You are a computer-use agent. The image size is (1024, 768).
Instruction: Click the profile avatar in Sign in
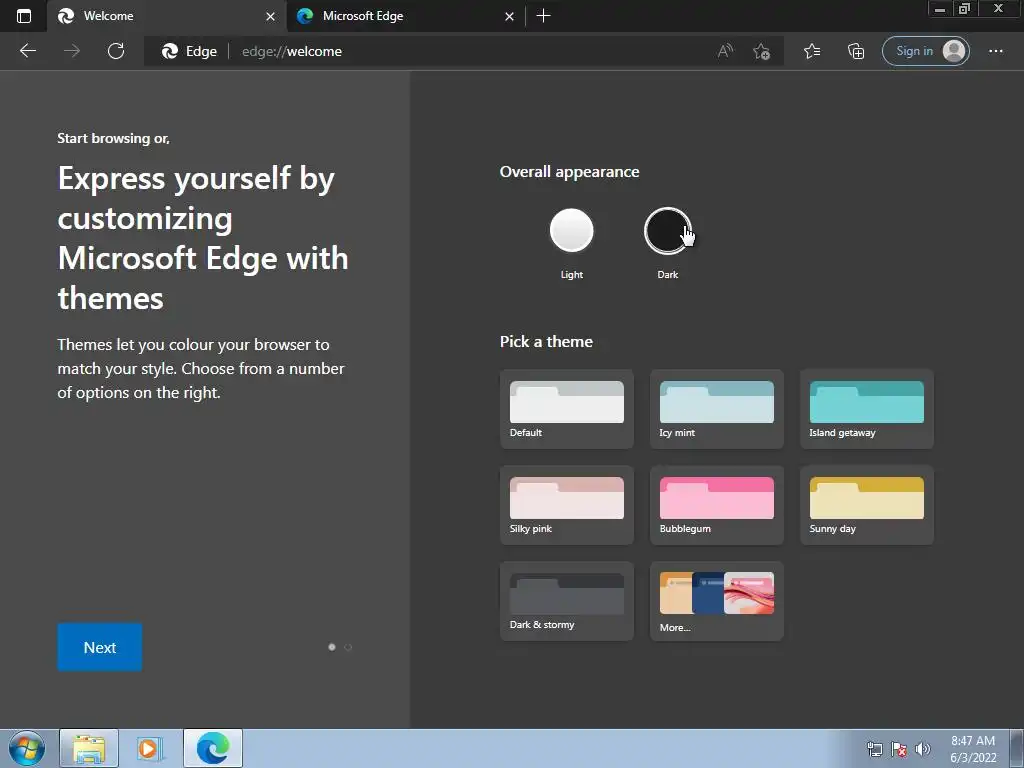point(954,51)
